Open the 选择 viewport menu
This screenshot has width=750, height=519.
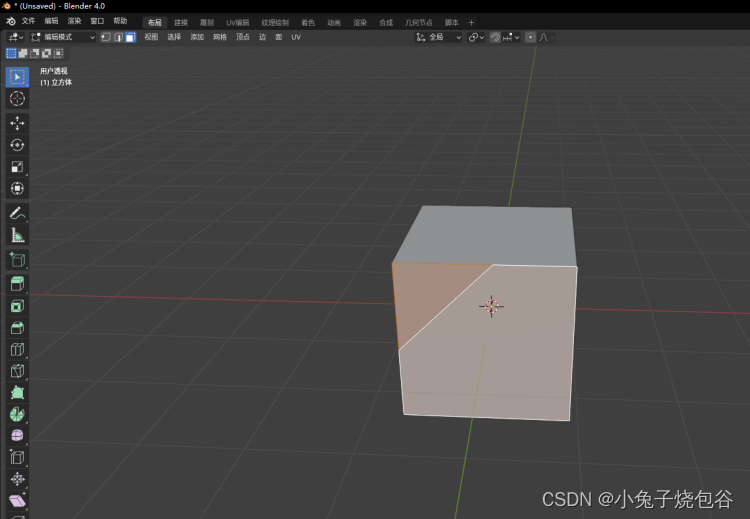174,37
